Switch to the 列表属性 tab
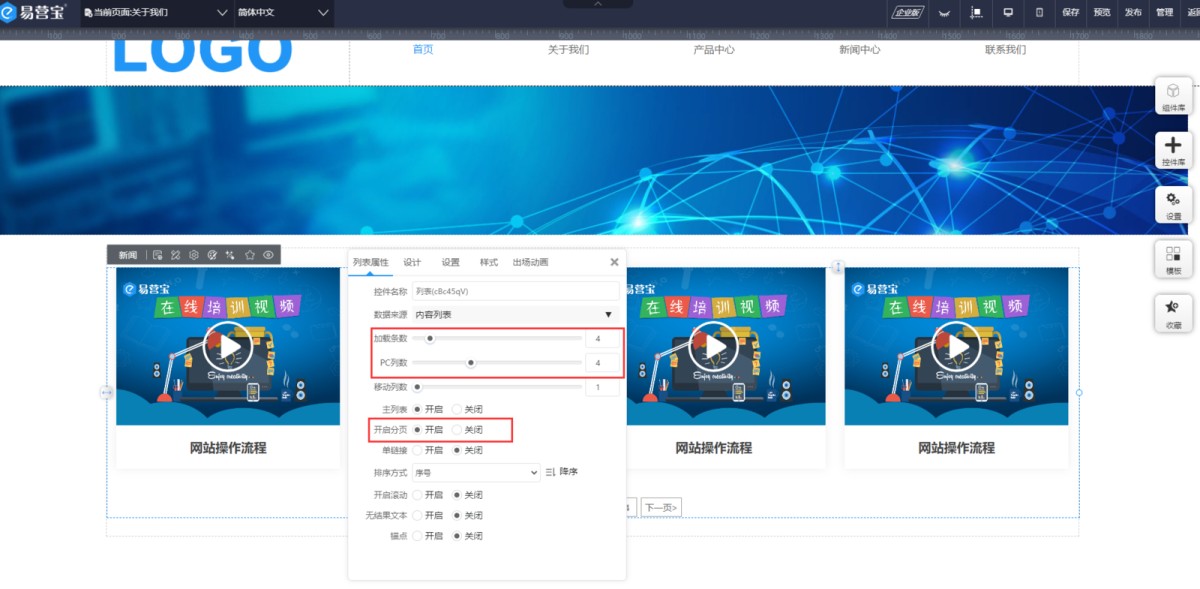Viewport: 1200px width, 589px height. (x=370, y=262)
